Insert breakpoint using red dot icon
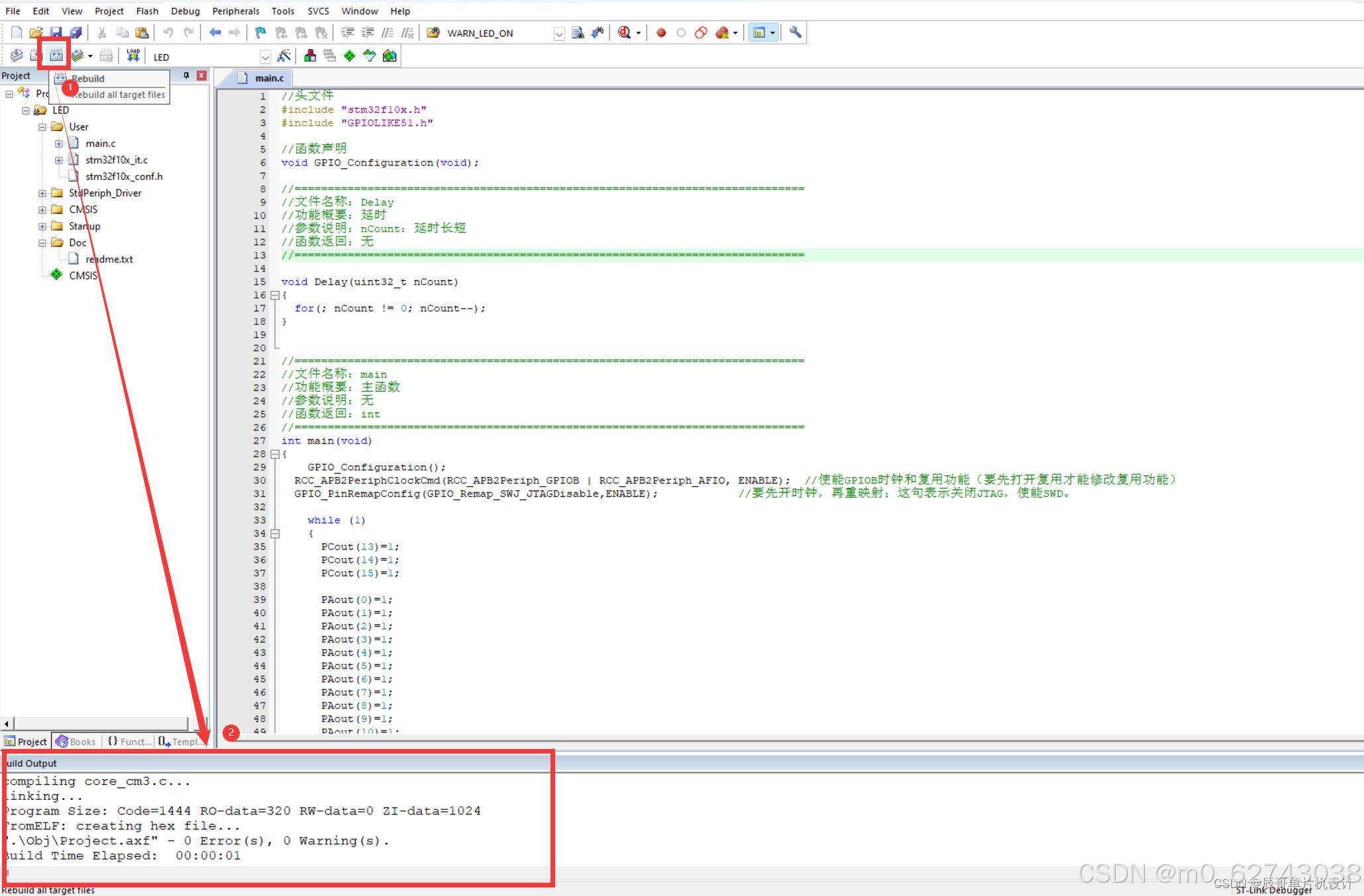The image size is (1364, 896). pos(660,32)
